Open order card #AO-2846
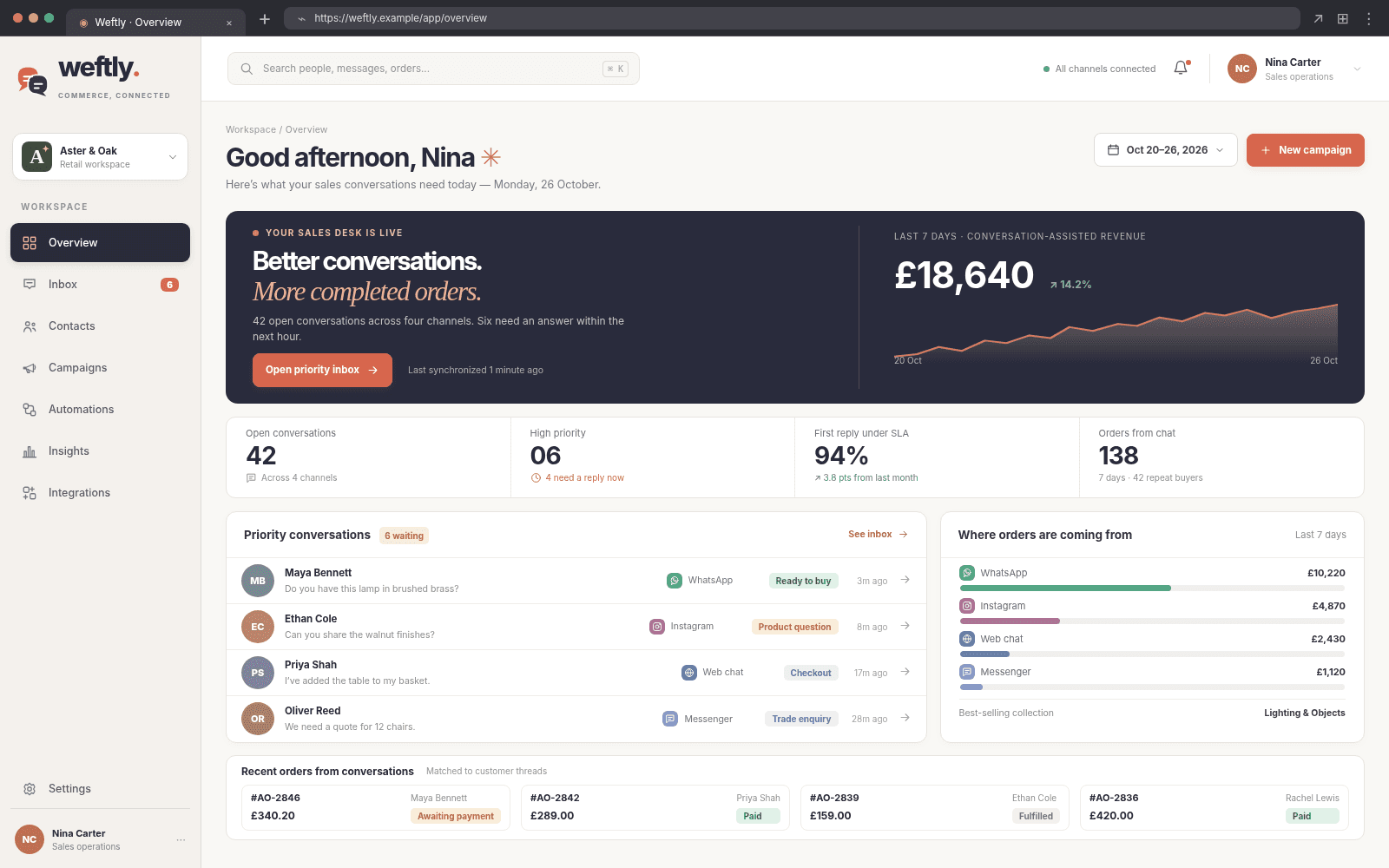The image size is (1389, 868). (376, 807)
